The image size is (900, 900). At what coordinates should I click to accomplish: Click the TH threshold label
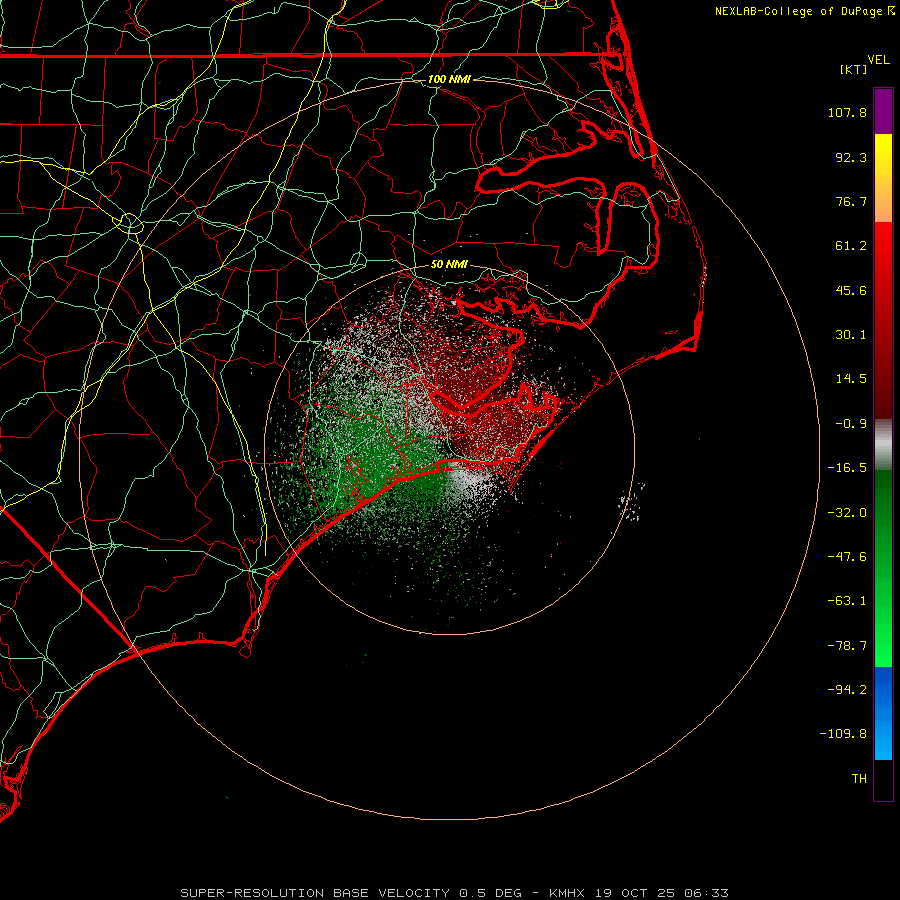(859, 779)
